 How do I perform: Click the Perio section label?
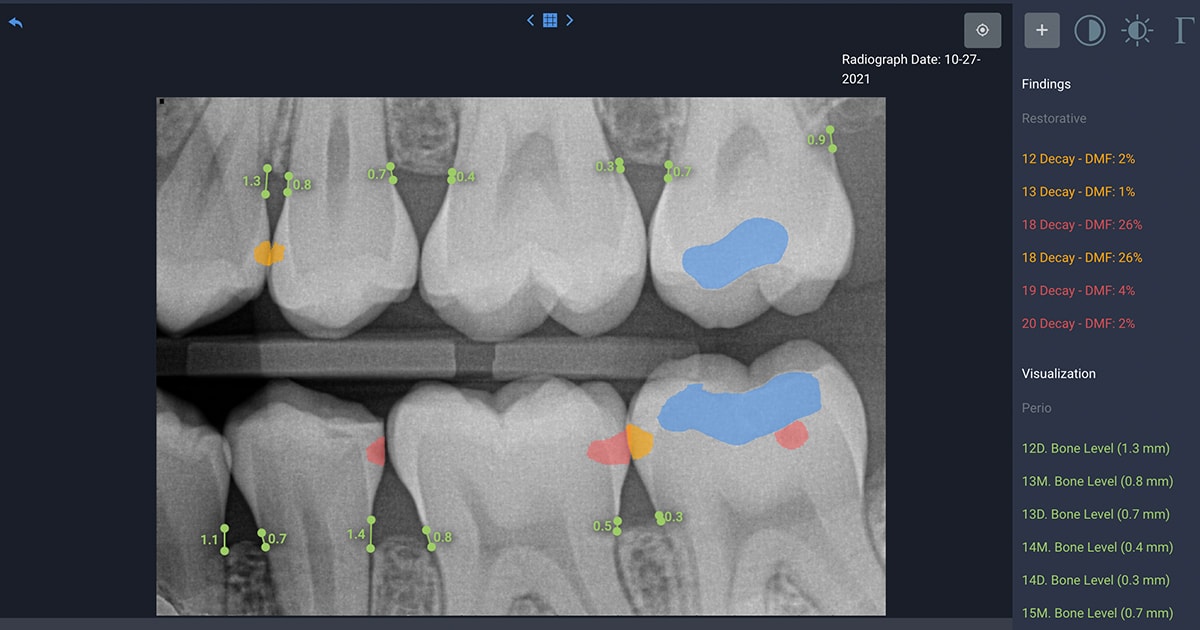[x=1037, y=408]
